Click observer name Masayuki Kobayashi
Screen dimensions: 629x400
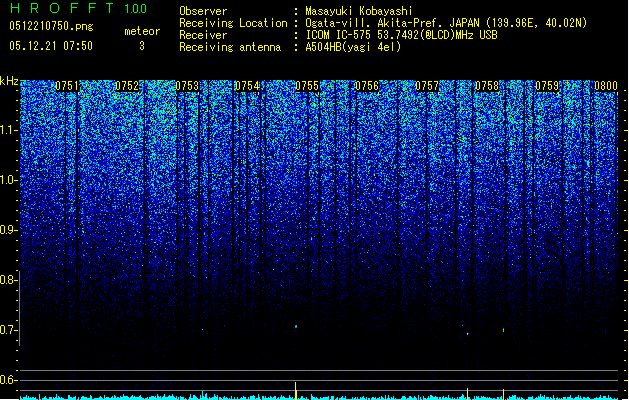(x=358, y=11)
